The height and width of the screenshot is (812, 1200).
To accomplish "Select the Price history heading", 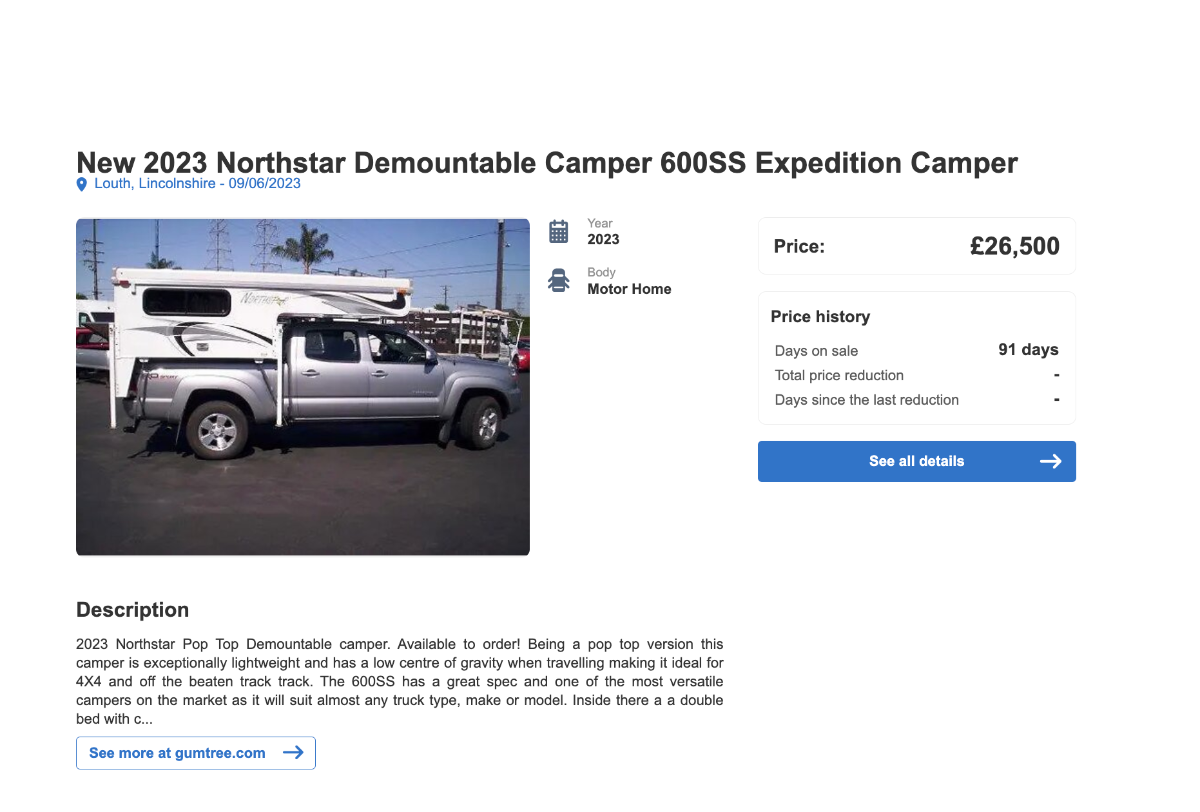I will [820, 317].
